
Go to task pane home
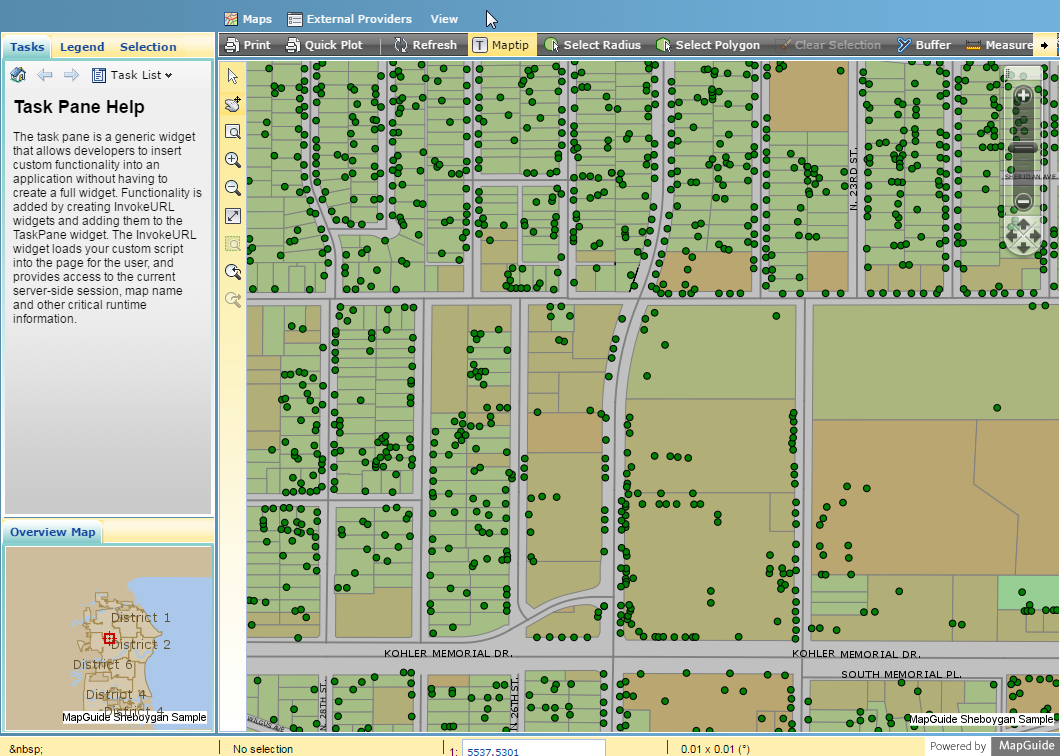(18, 74)
